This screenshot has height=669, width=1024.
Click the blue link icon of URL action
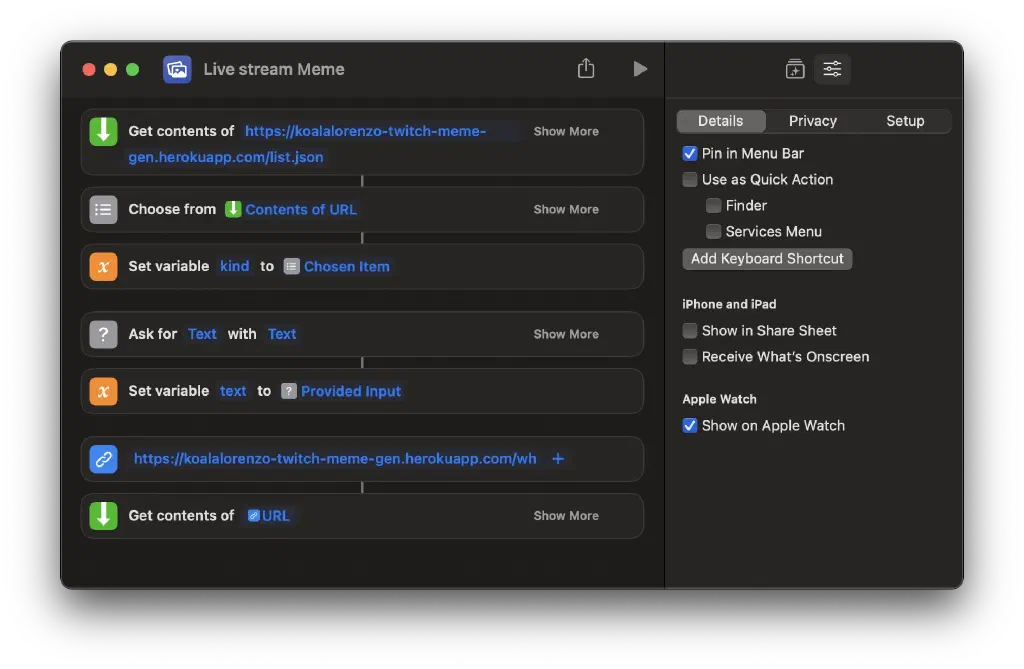[103, 459]
